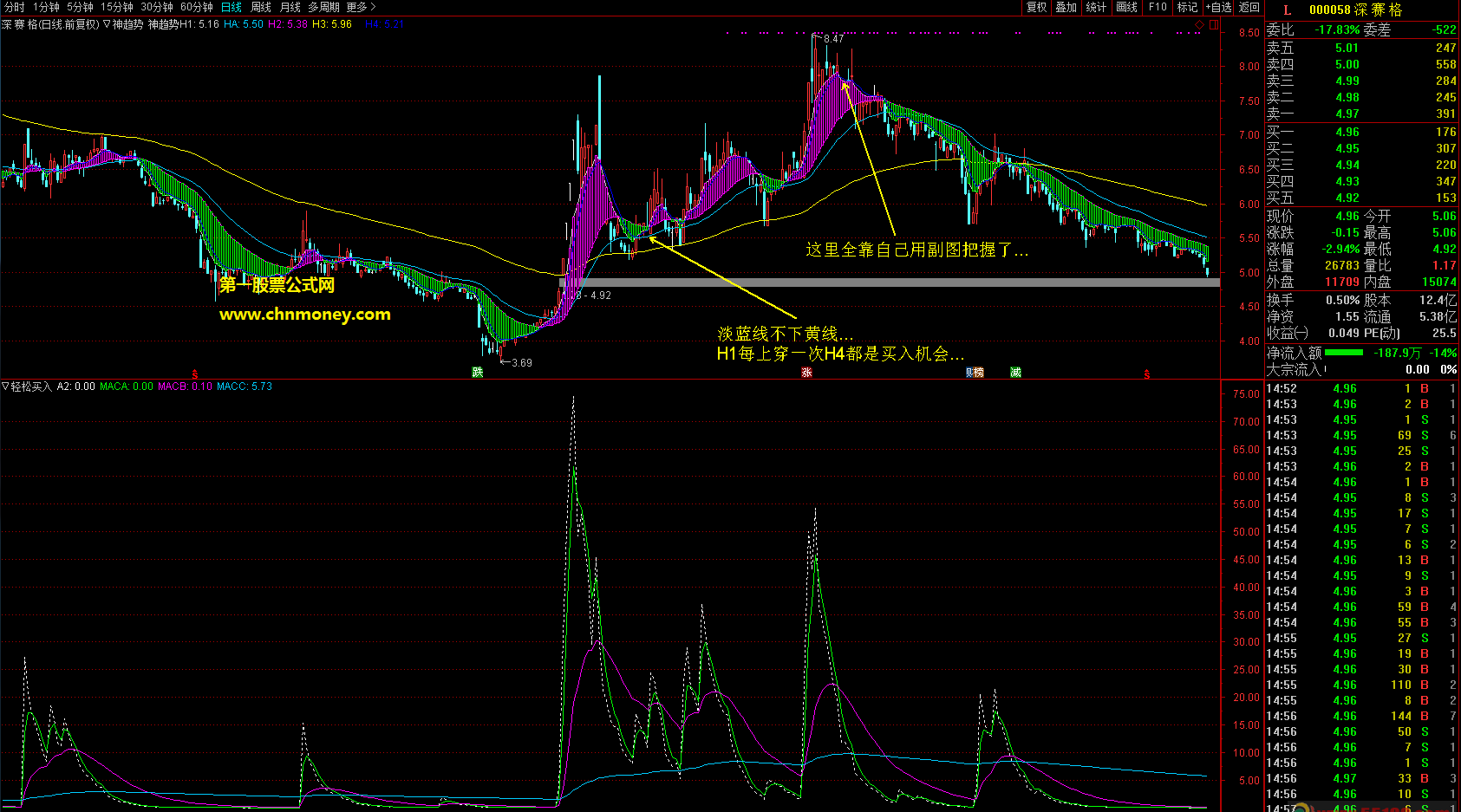The height and width of the screenshot is (812, 1461).
Task: Select the 60分钟 period tab
Action: coord(197,7)
